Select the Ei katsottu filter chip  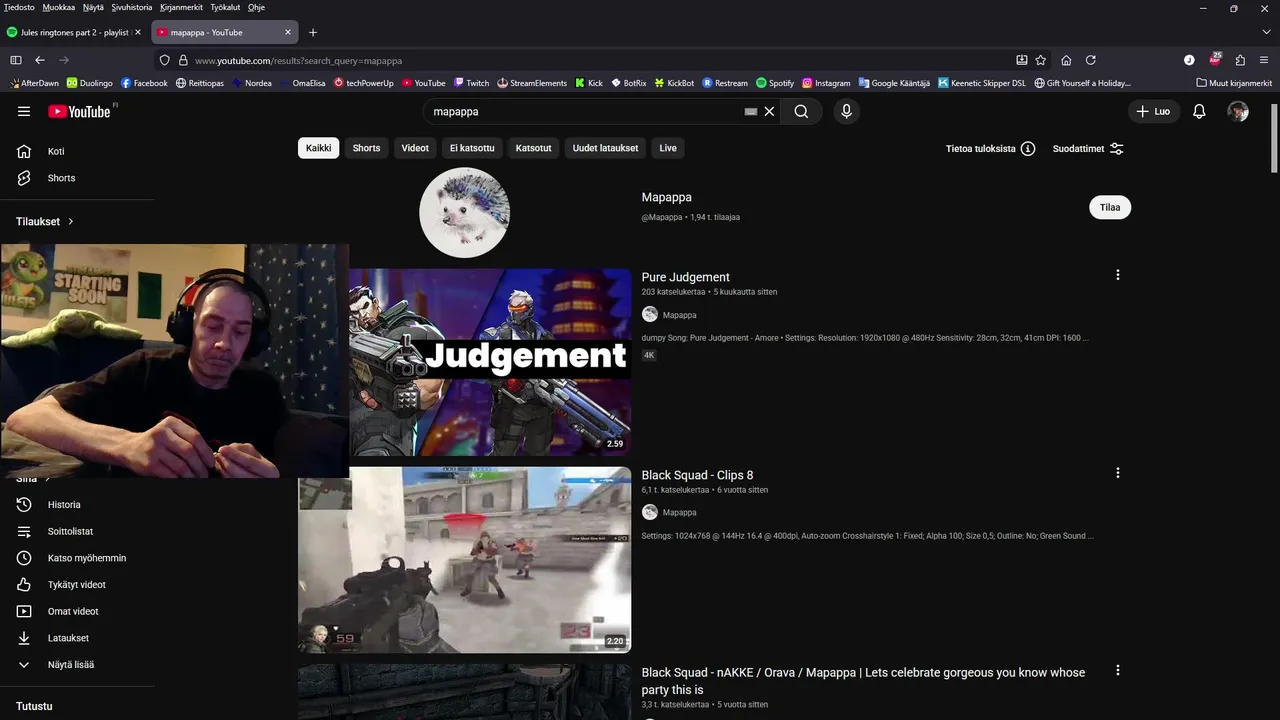pyautogui.click(x=472, y=148)
